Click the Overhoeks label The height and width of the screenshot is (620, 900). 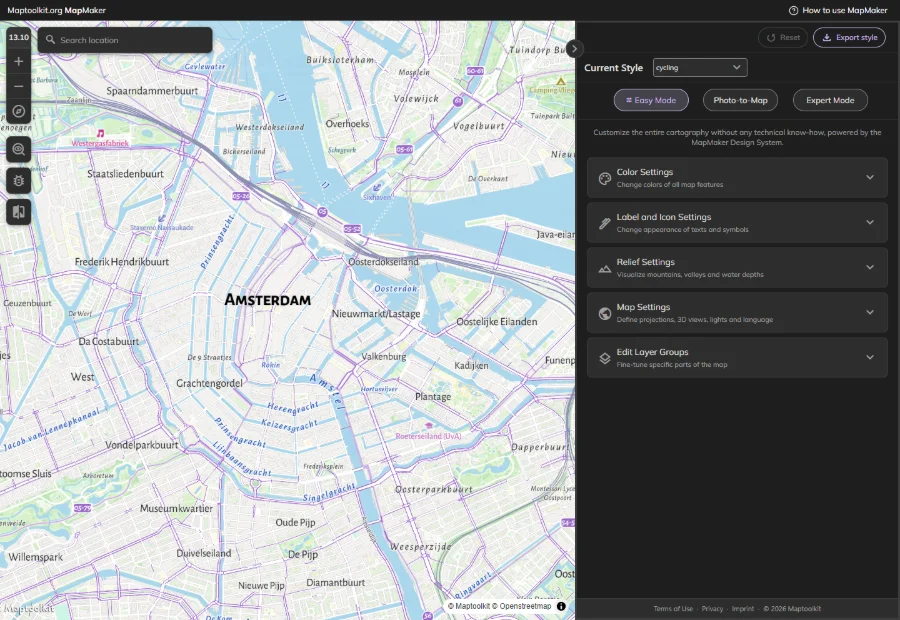click(347, 123)
